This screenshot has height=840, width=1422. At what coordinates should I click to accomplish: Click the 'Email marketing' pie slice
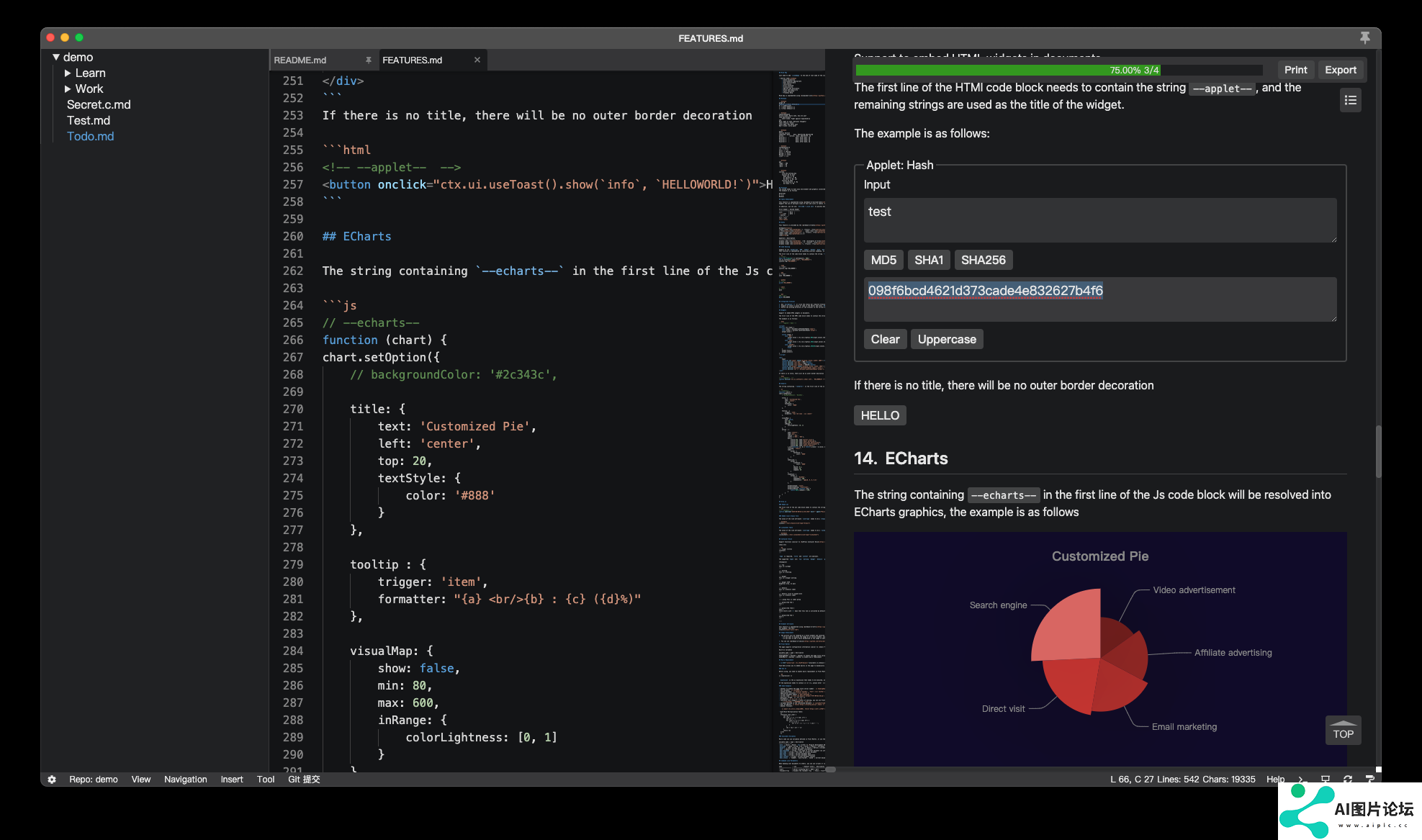pos(1116,687)
